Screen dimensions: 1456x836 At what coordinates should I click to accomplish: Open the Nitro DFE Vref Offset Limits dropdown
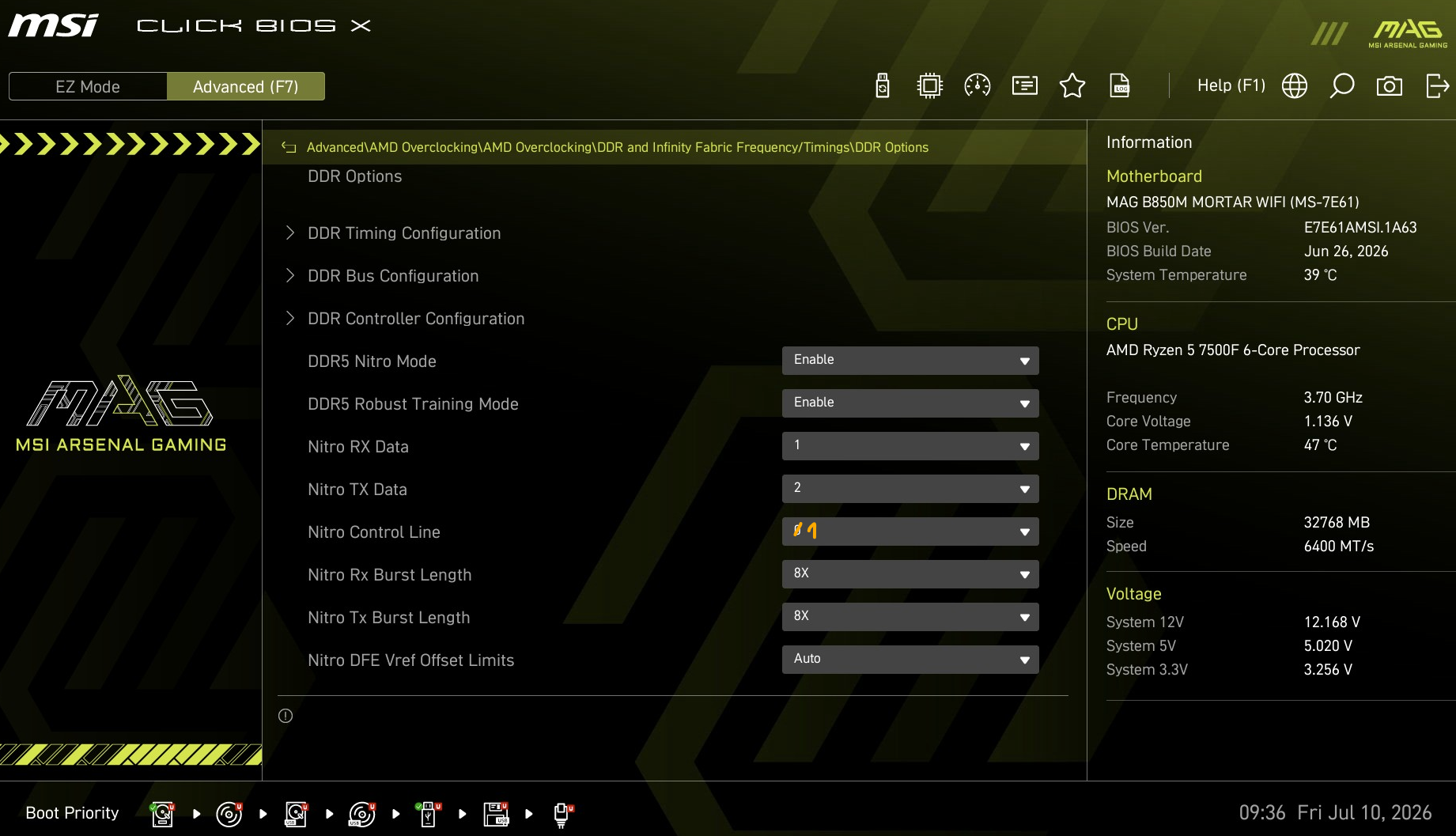(x=910, y=660)
